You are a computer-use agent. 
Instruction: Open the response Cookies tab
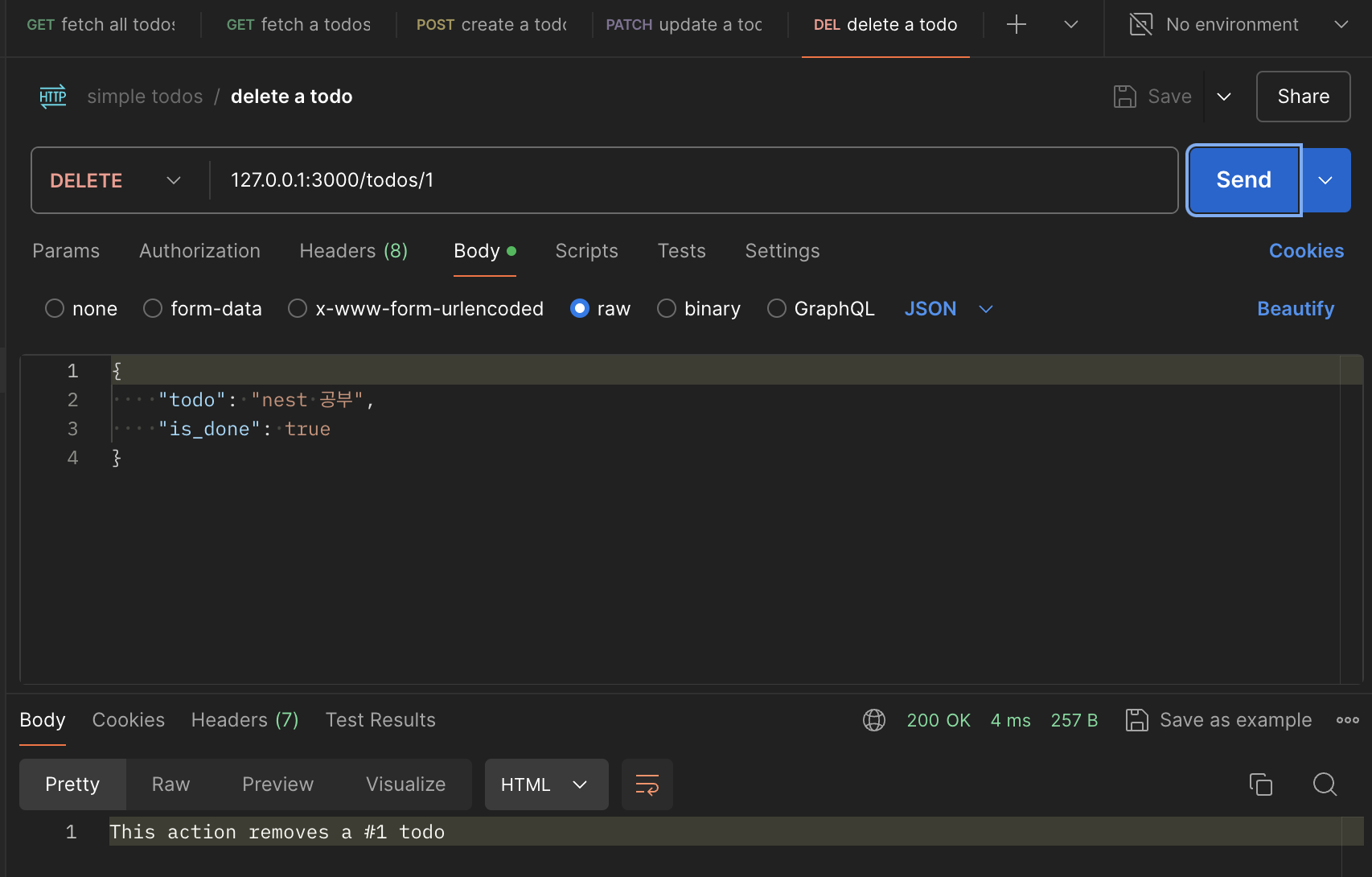(x=129, y=720)
